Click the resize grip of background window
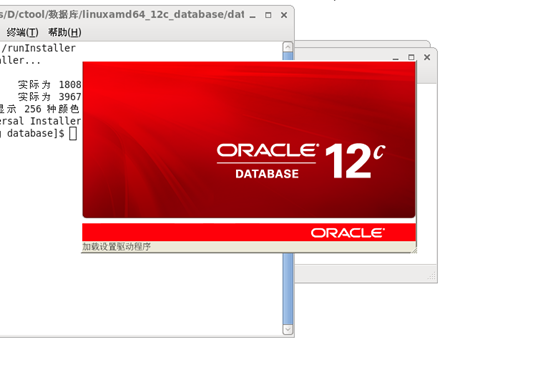 point(432,276)
